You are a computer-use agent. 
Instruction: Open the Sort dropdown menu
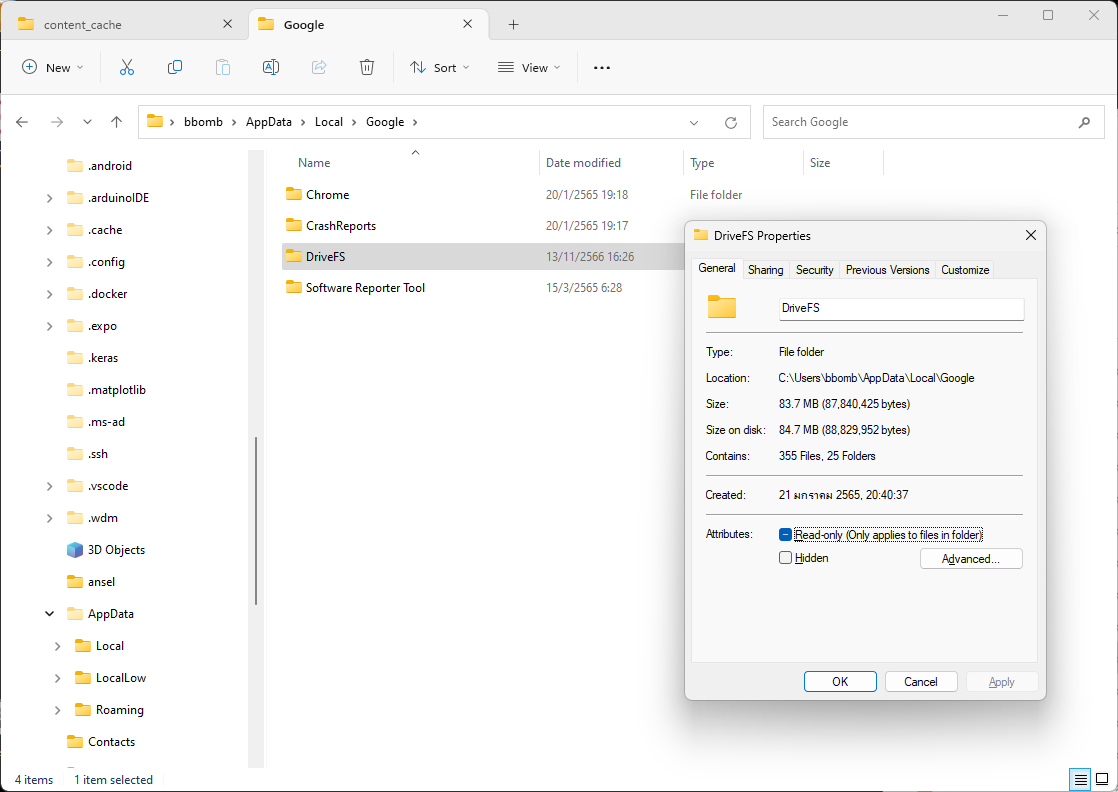(438, 67)
